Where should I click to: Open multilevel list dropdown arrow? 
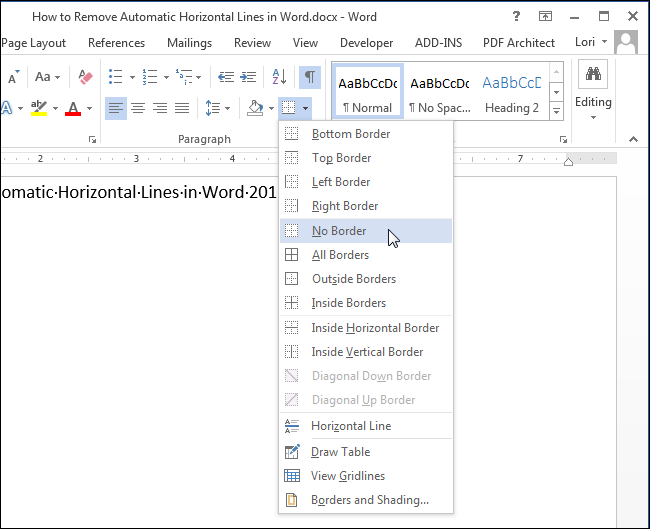pyautogui.click(x=199, y=77)
